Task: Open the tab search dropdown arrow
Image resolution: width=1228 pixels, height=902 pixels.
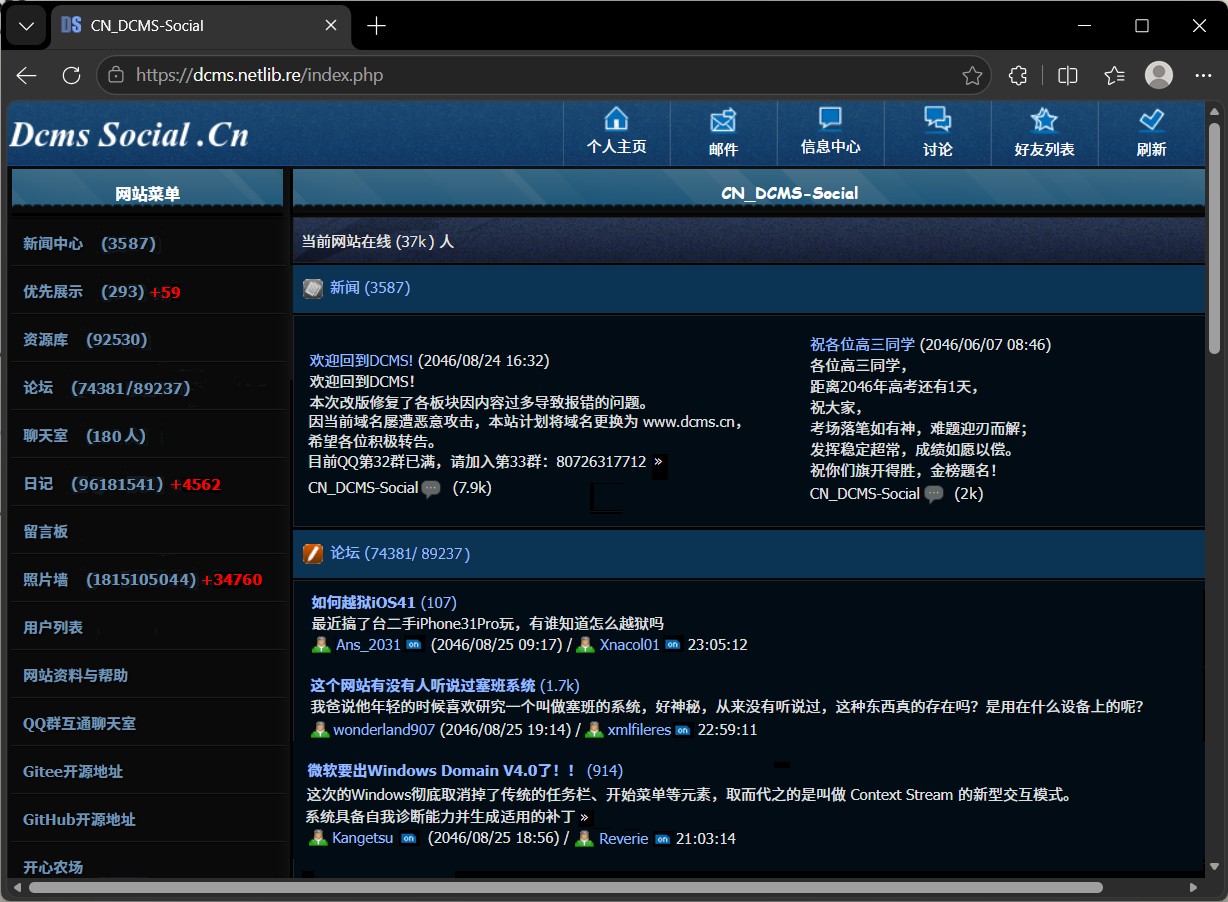Action: click(26, 26)
